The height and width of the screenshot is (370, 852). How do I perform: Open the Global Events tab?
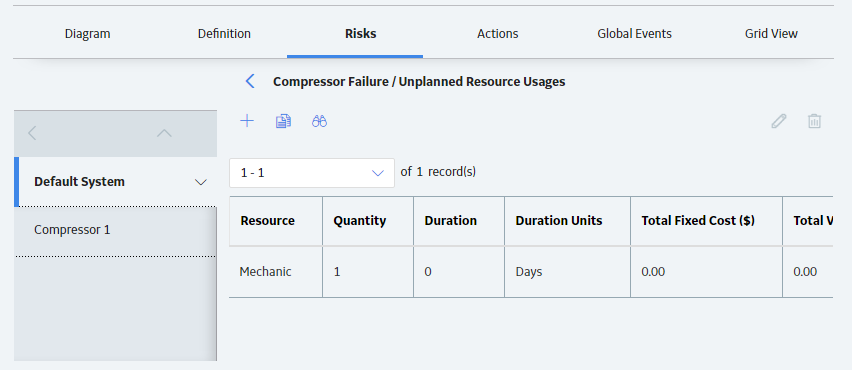pos(635,34)
